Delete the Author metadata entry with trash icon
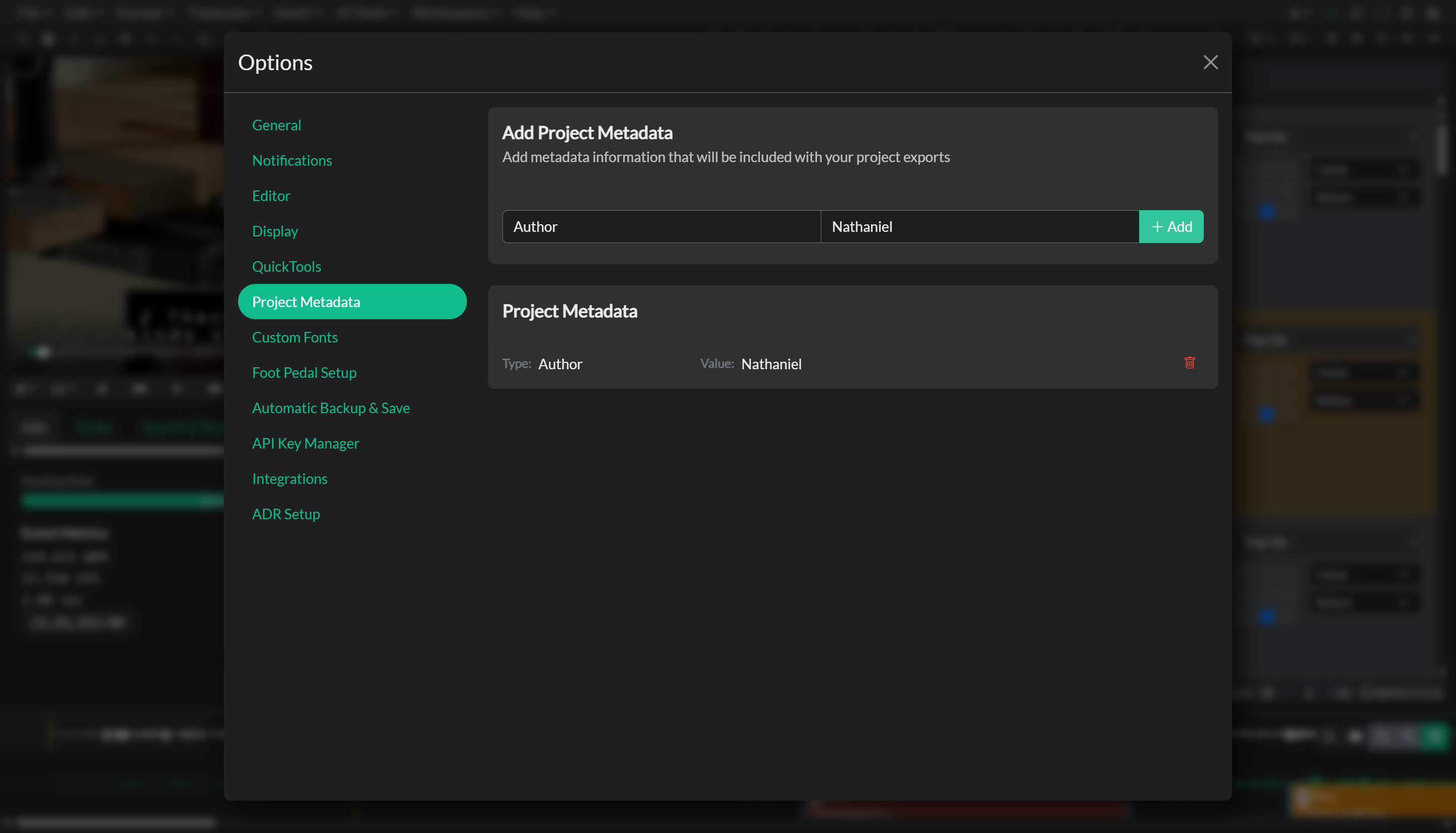The image size is (1456, 833). pyautogui.click(x=1189, y=363)
